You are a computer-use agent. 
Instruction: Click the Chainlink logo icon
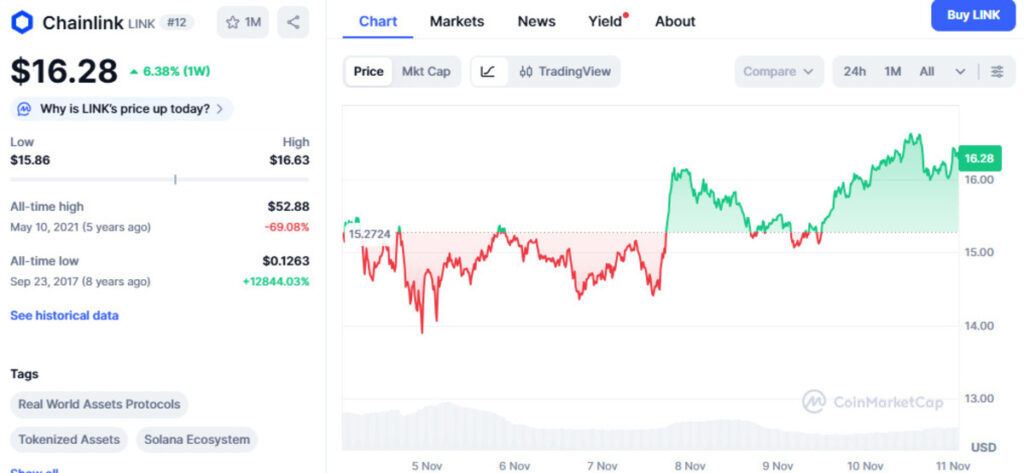pyautogui.click(x=22, y=22)
